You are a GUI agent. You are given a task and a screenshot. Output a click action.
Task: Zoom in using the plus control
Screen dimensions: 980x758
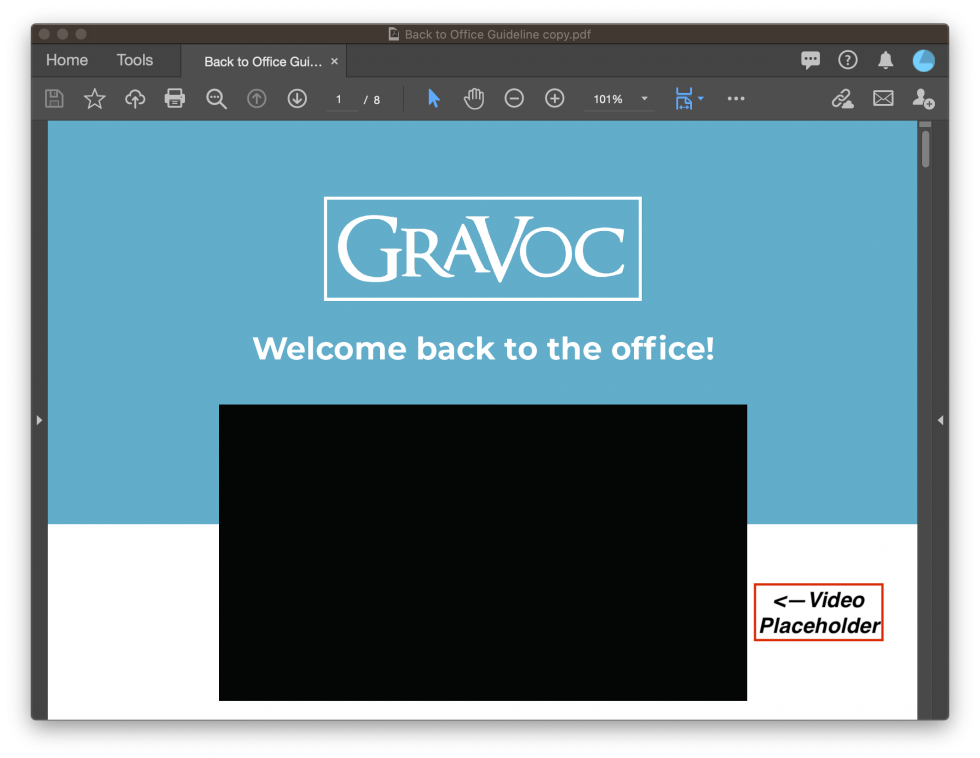point(554,98)
